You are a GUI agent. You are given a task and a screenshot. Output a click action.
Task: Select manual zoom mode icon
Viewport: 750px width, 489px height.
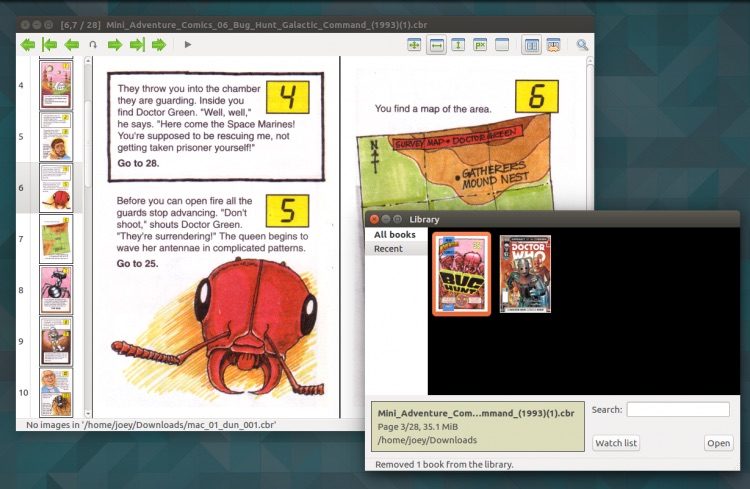tap(502, 45)
